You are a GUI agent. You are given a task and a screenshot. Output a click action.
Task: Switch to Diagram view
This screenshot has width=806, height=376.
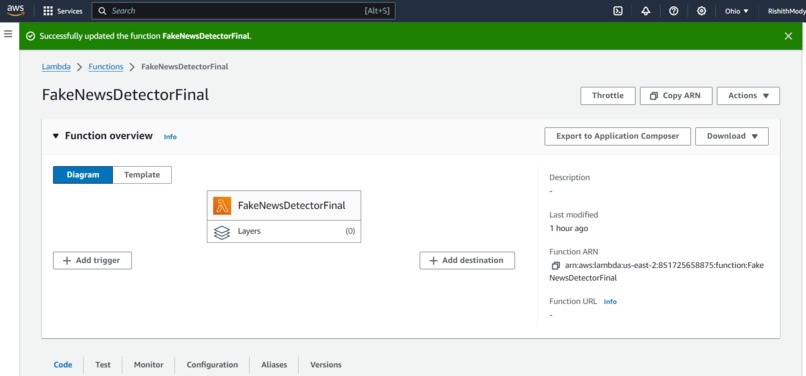[83, 175]
